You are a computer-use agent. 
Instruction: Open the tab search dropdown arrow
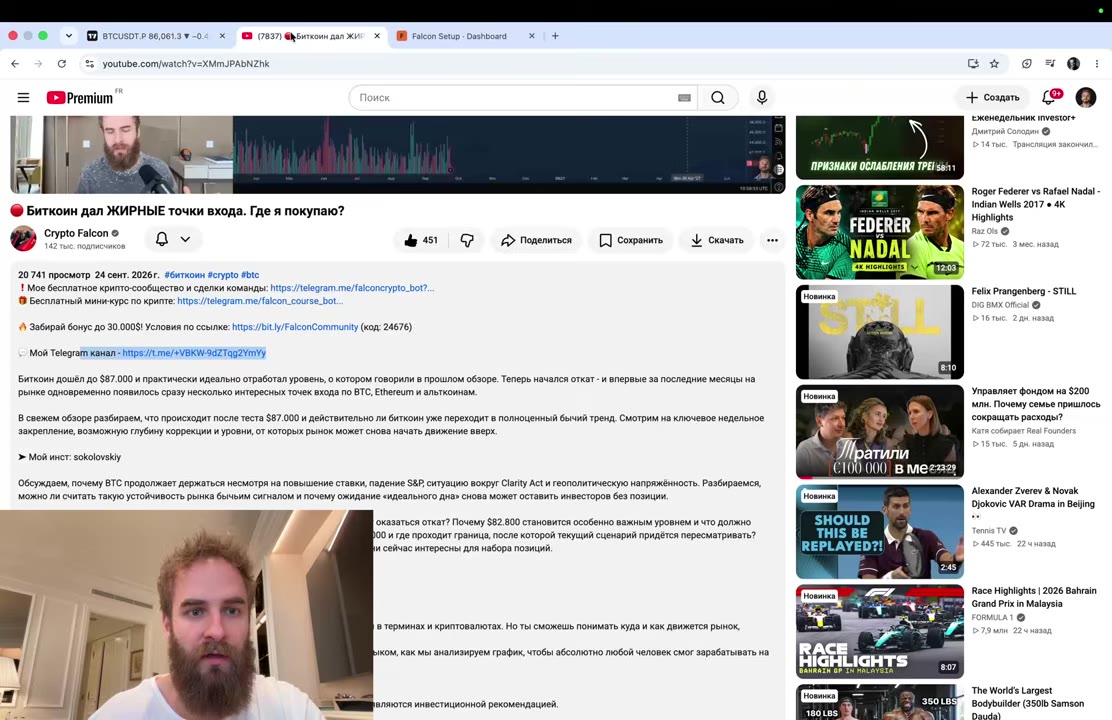click(69, 35)
